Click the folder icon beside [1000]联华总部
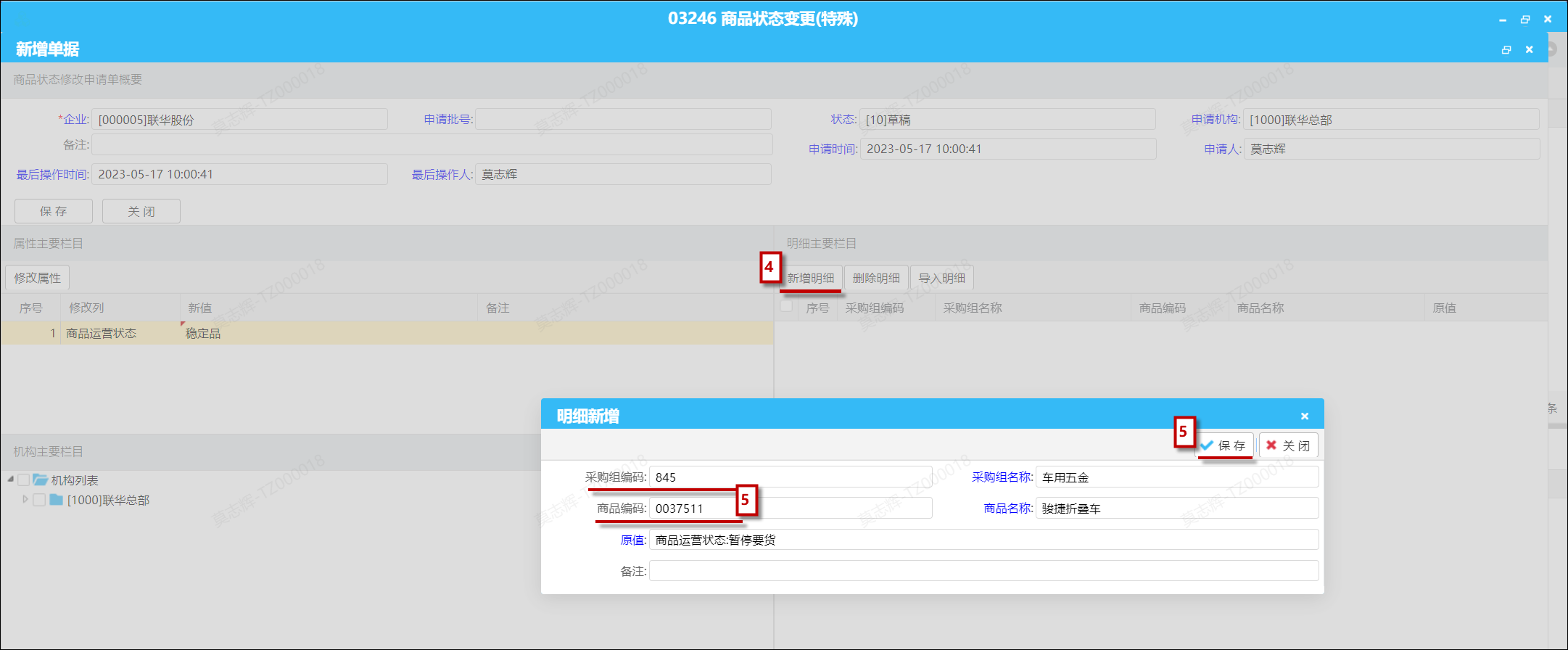The height and width of the screenshot is (650, 1568). (x=56, y=500)
